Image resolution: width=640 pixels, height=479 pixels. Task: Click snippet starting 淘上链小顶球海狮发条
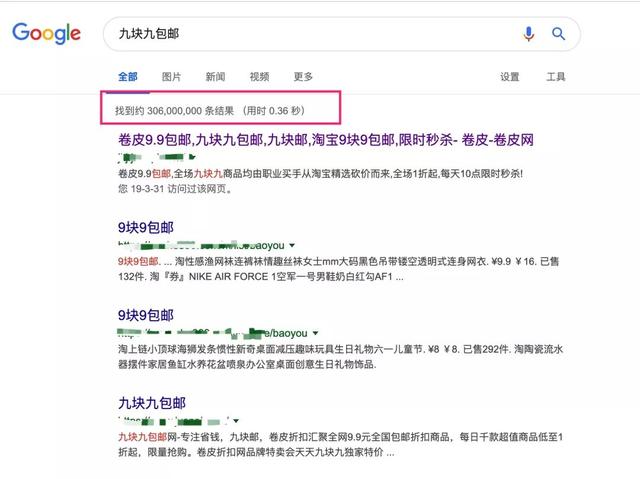(340, 357)
